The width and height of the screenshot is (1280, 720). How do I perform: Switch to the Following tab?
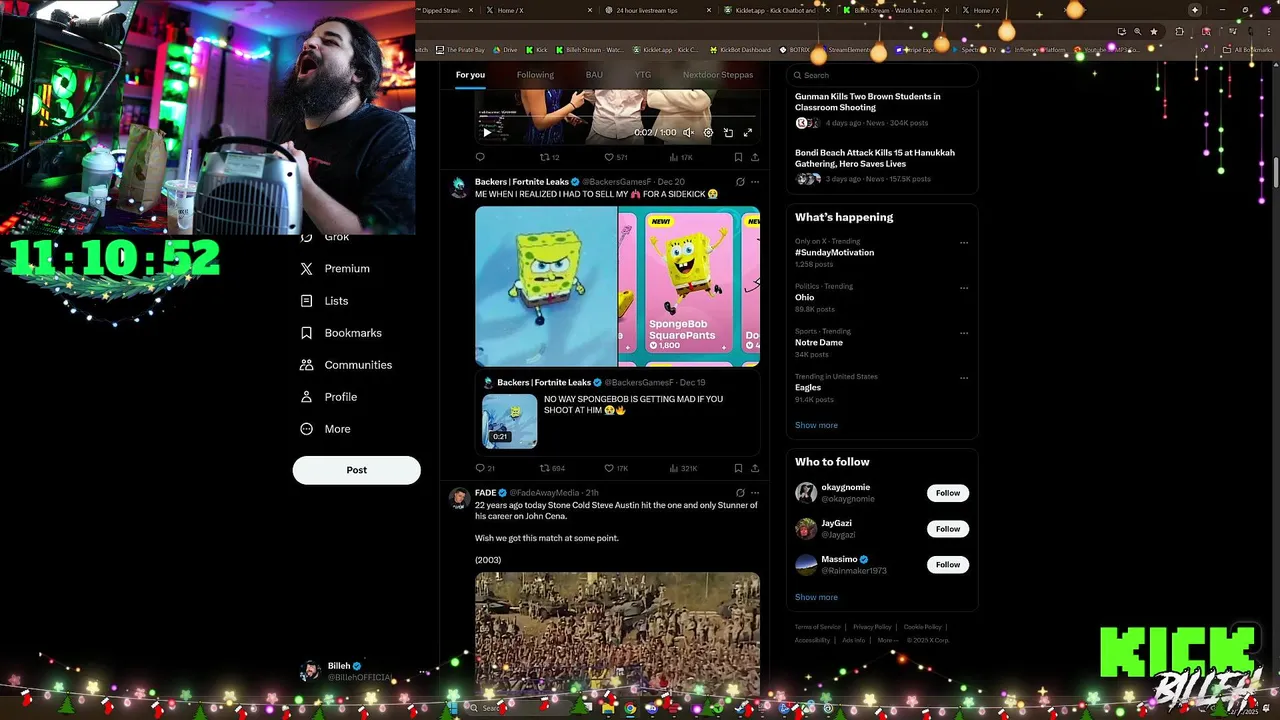(535, 75)
